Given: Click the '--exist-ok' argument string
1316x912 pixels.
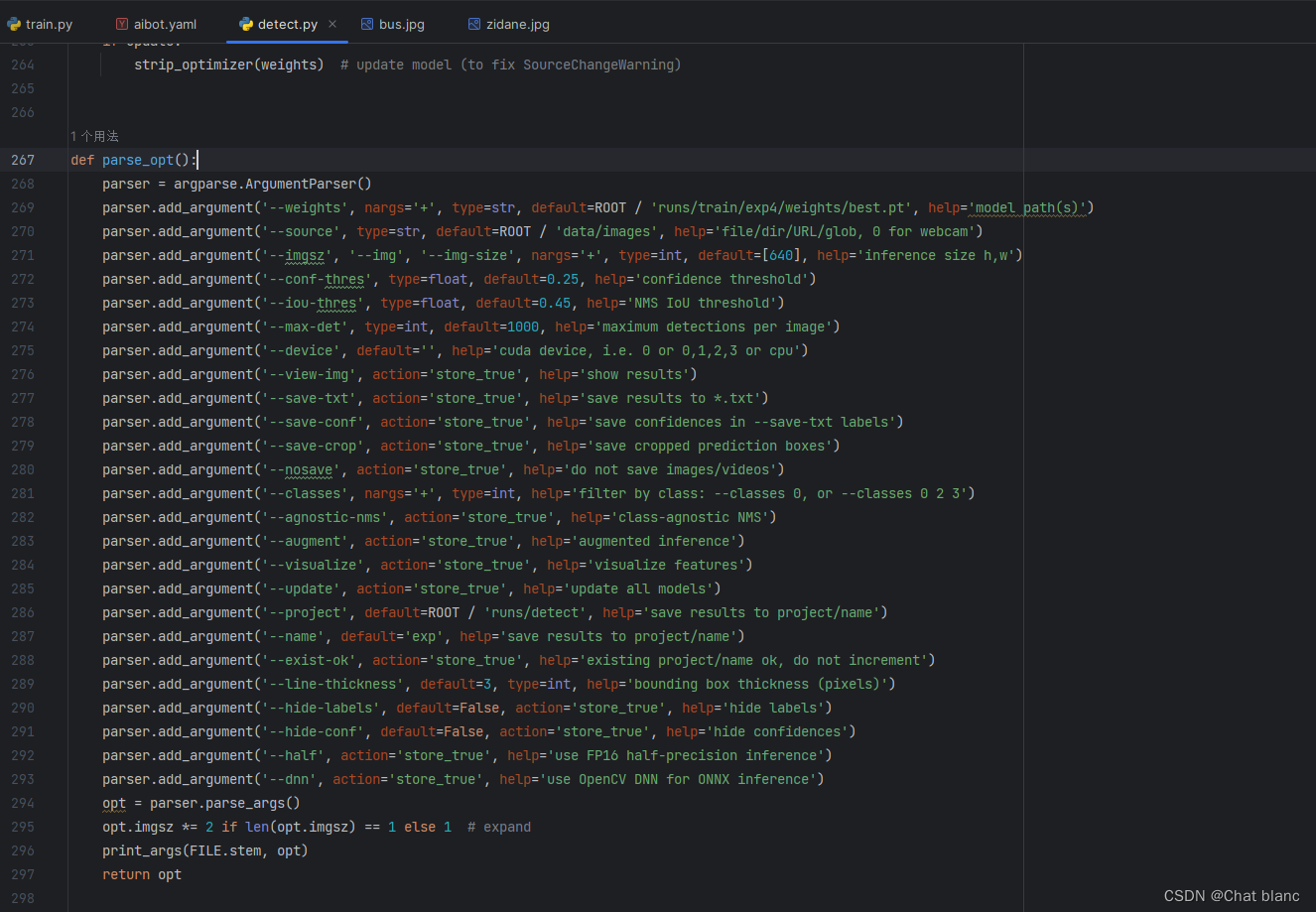Looking at the screenshot, I should click(x=313, y=660).
